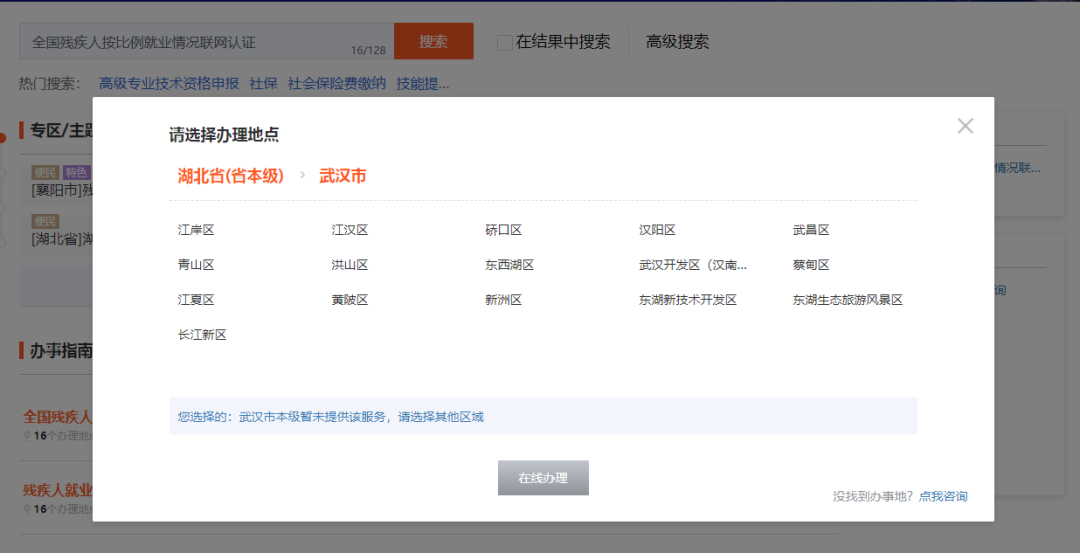The image size is (1080, 553).
Task: Click hot search 高级专业技术资格申报
Action: pyautogui.click(x=169, y=83)
